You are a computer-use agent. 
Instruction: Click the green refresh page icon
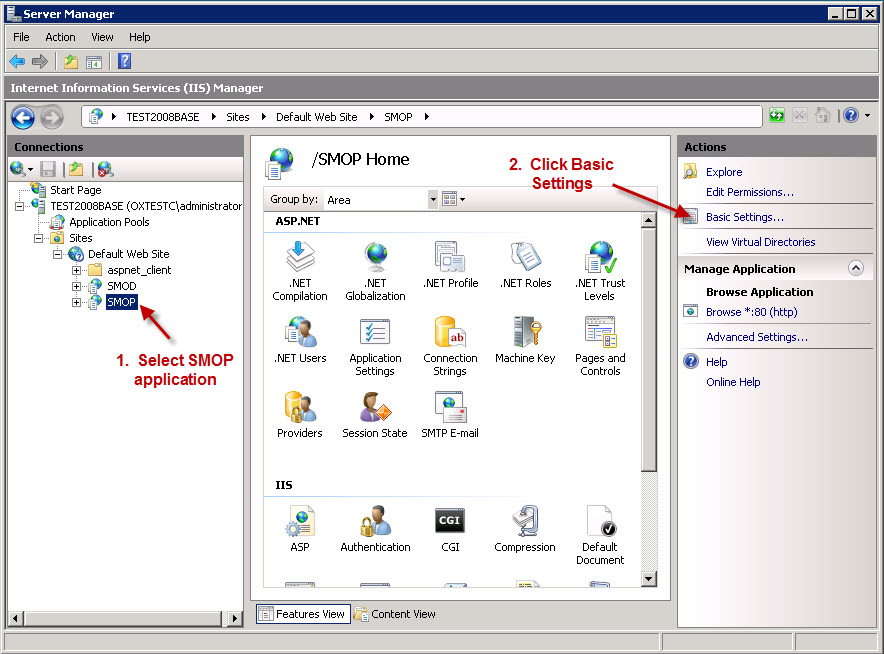tap(777, 116)
